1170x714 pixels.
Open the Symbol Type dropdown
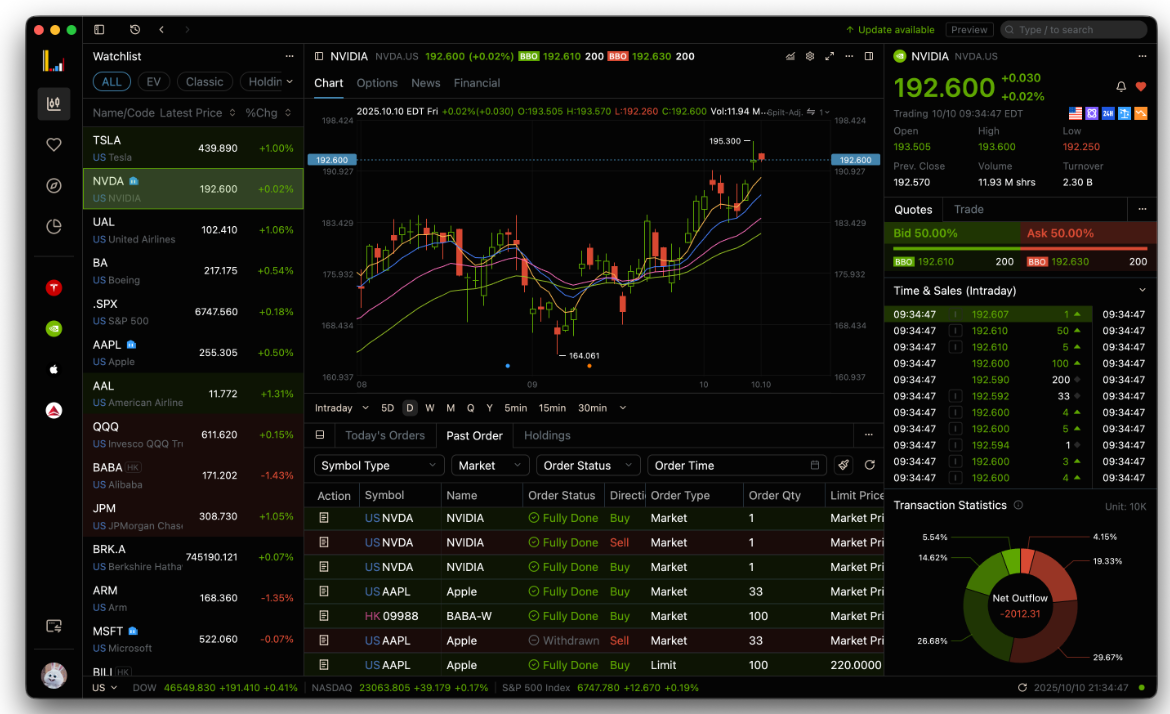coord(379,465)
